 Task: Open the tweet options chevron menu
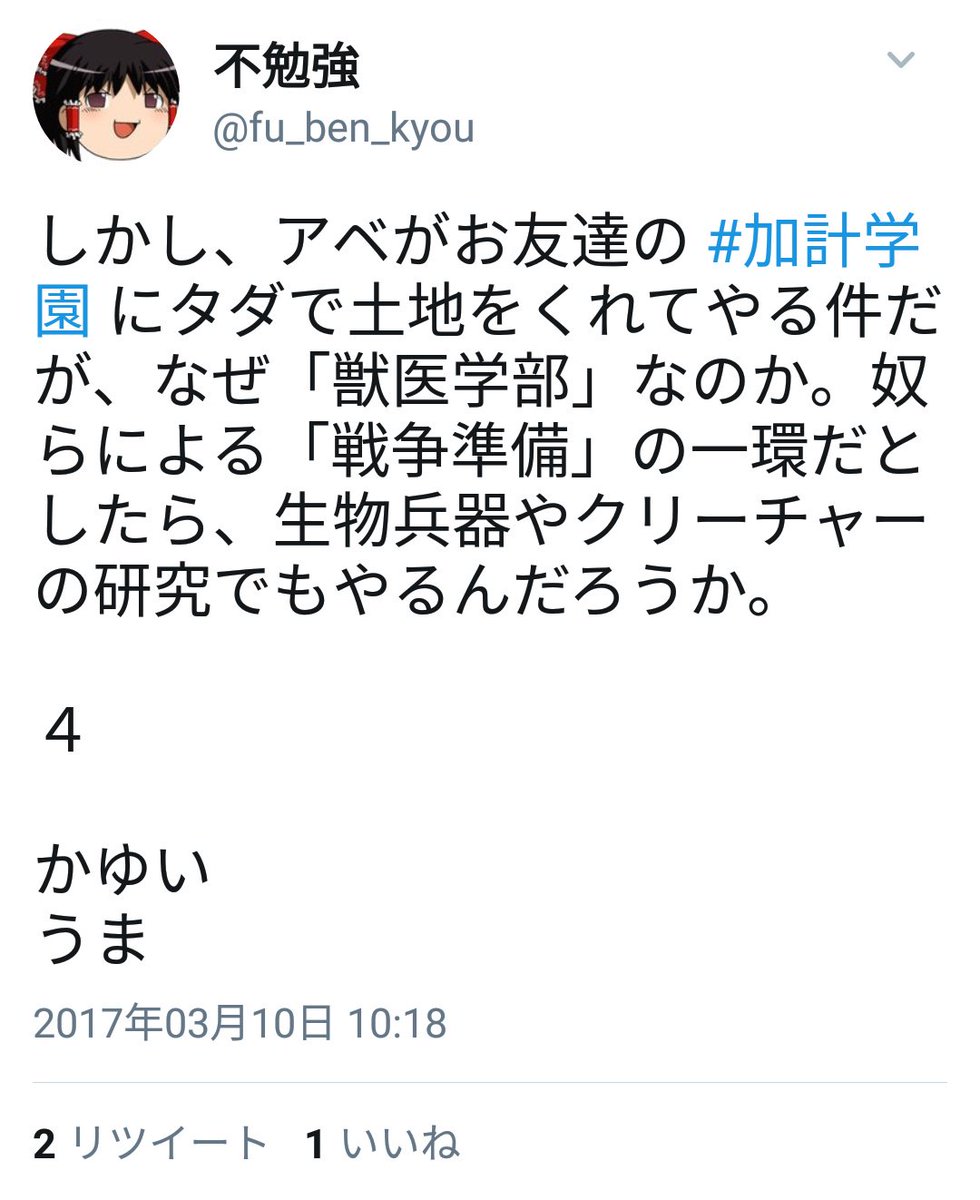click(901, 60)
